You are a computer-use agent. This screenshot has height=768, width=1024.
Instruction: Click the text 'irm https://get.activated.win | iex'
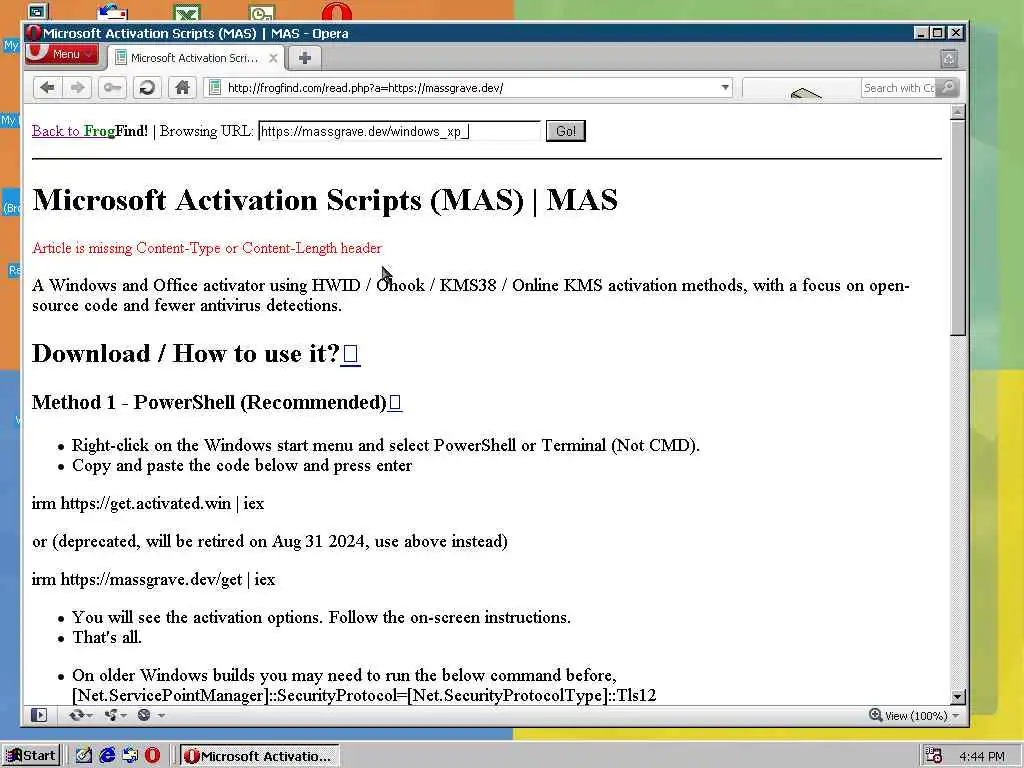148,504
